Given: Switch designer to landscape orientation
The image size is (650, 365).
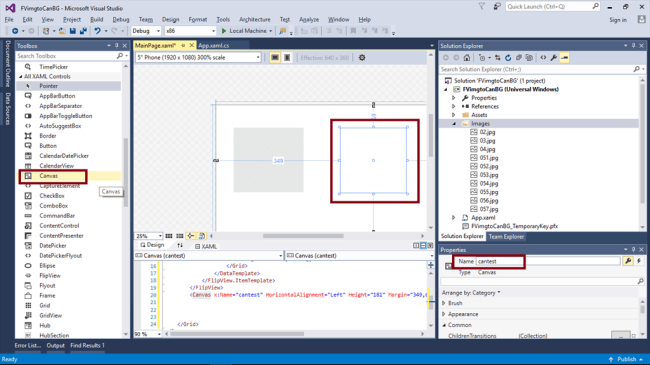Looking at the screenshot, I should click(275, 58).
